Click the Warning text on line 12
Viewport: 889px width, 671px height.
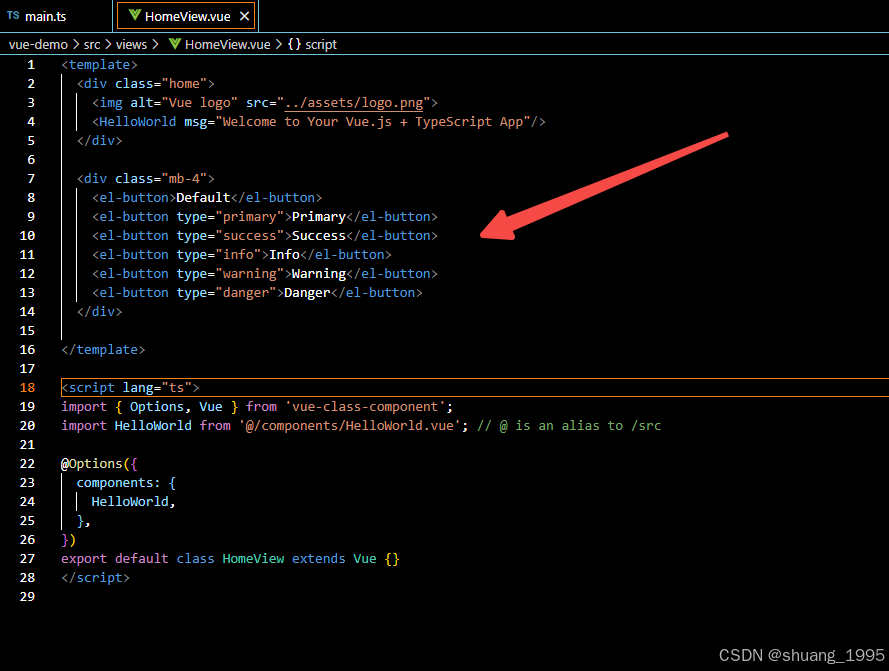point(319,274)
